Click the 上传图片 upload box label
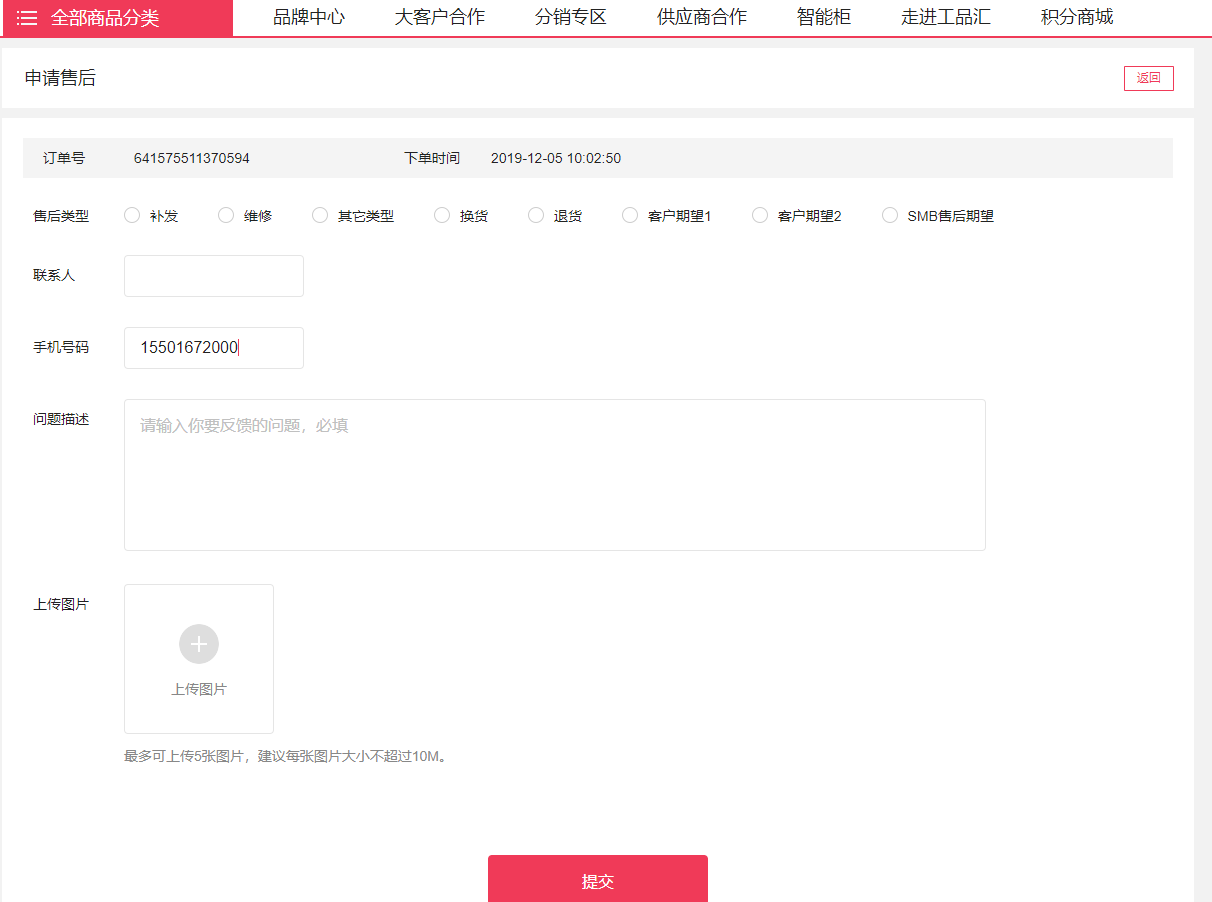This screenshot has height=902, width=1212. pyautogui.click(x=199, y=689)
